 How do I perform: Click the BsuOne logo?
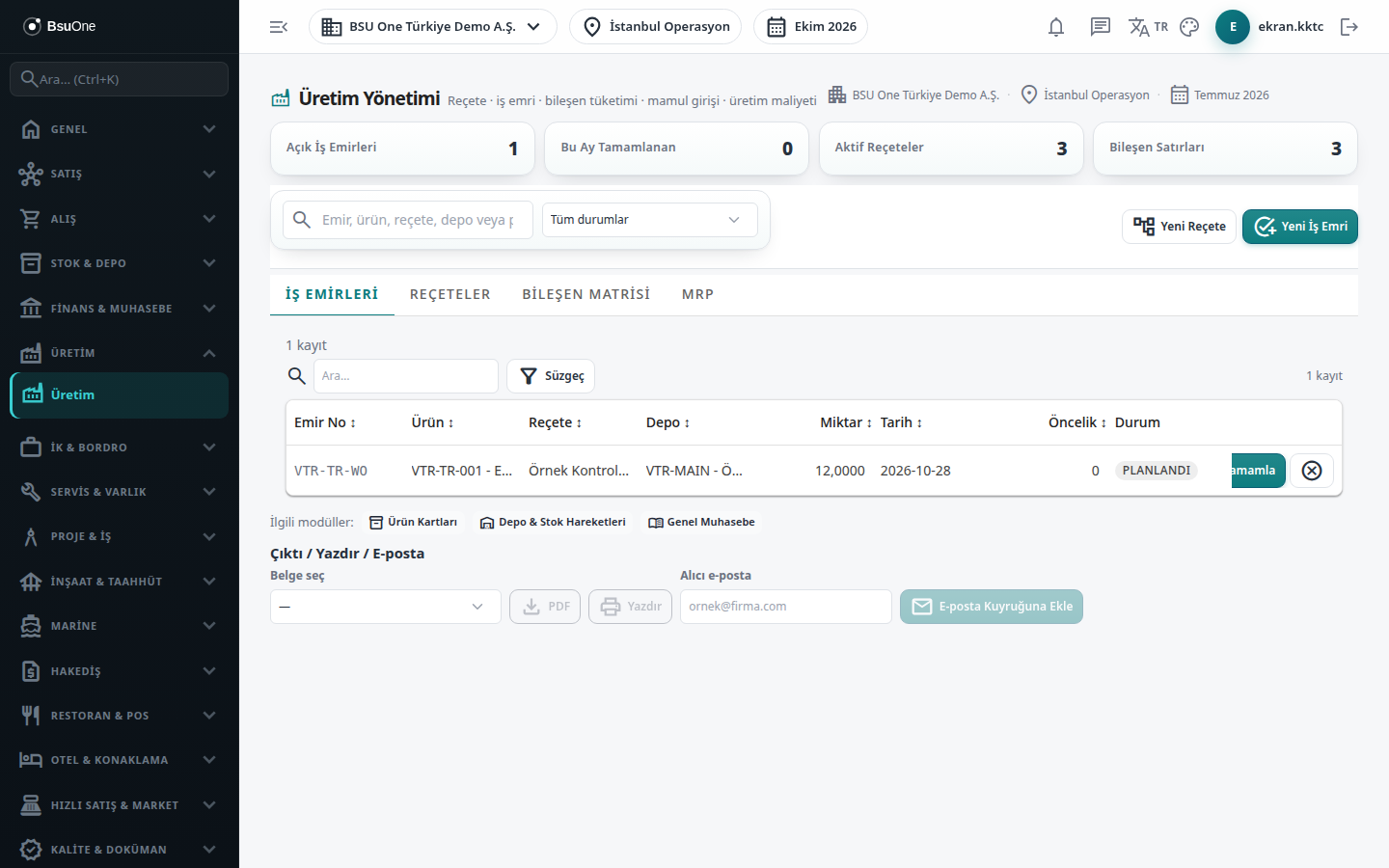[60, 26]
